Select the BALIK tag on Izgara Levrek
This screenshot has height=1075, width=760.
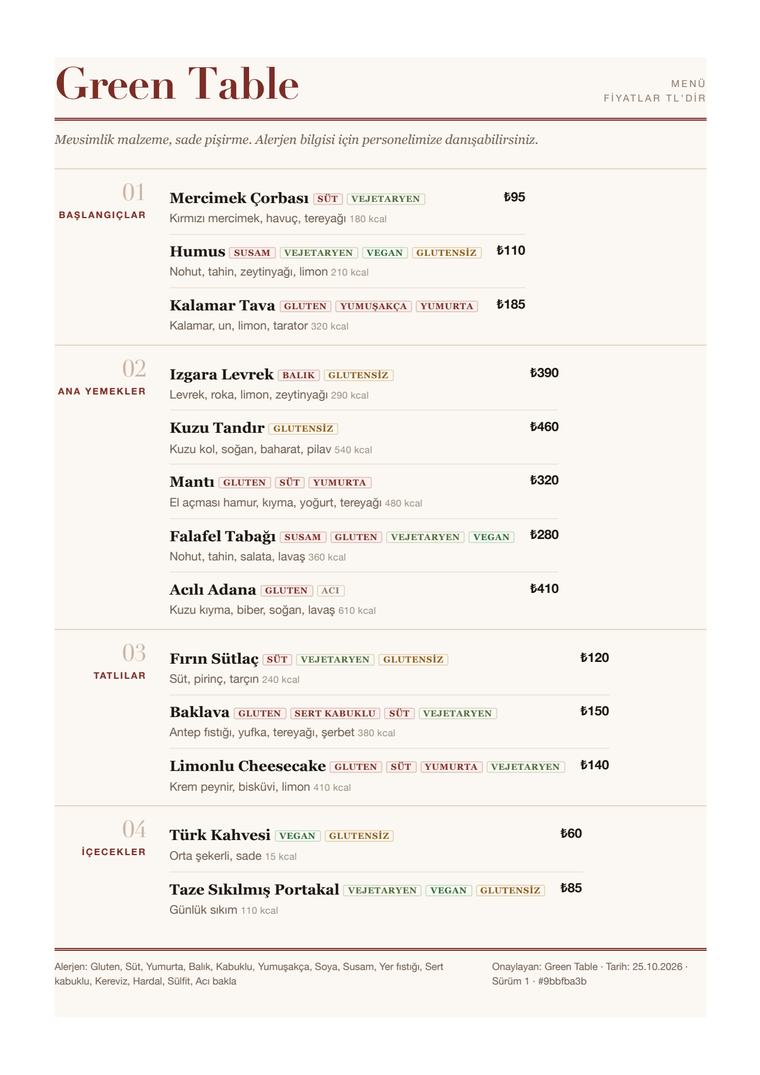point(299,376)
